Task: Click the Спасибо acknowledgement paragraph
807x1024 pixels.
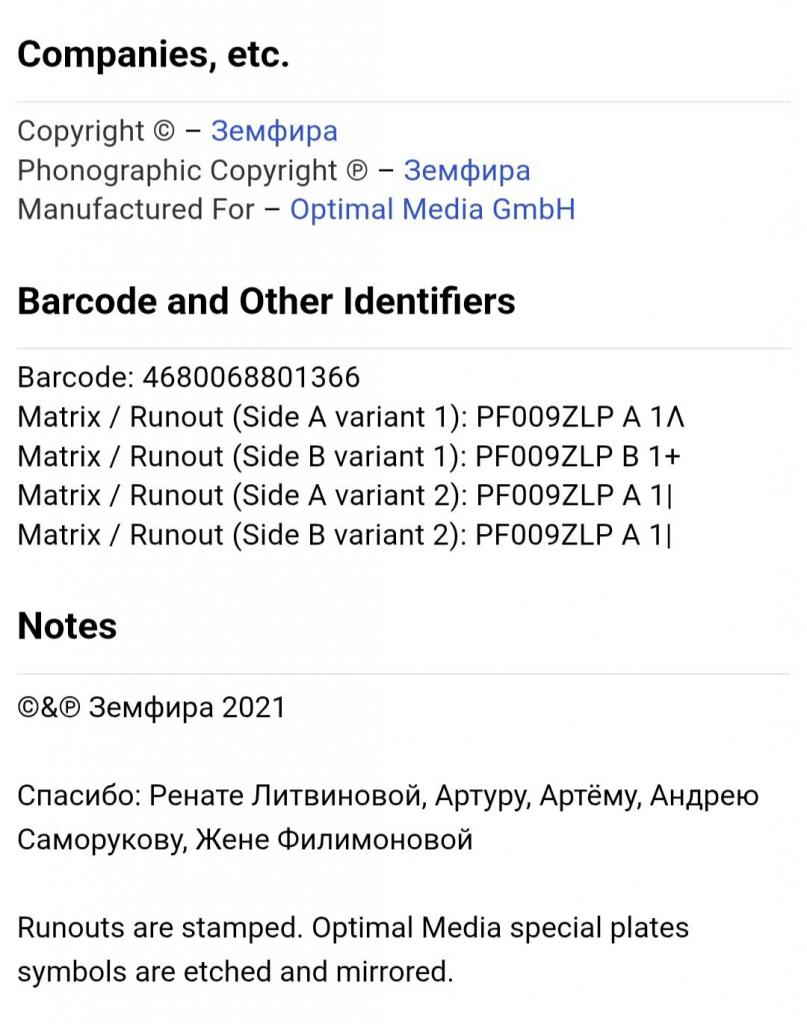Action: tap(388, 818)
